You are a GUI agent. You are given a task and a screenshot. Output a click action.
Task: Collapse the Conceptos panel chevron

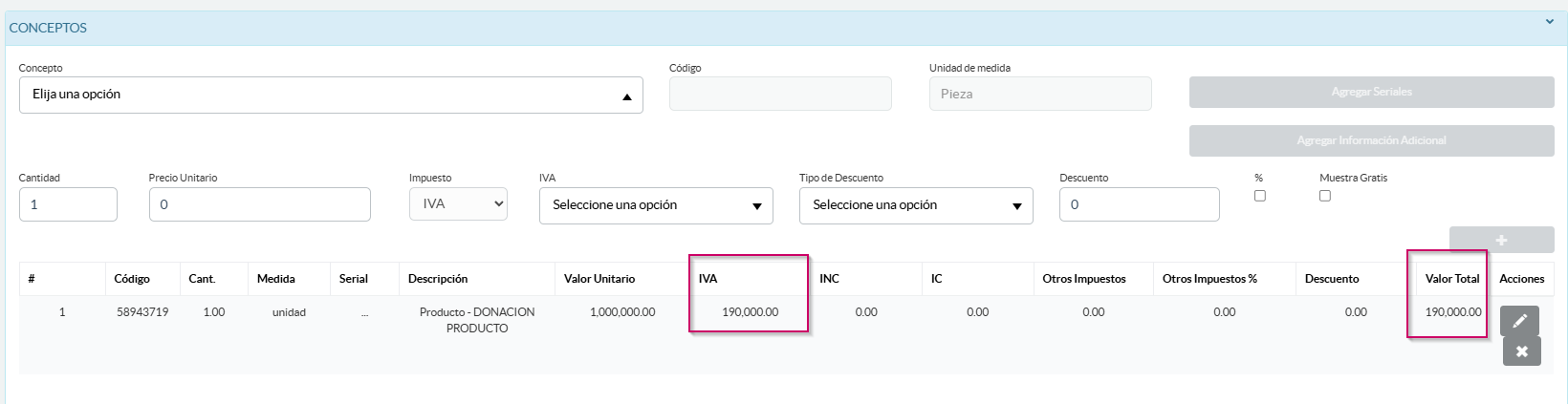[1549, 22]
